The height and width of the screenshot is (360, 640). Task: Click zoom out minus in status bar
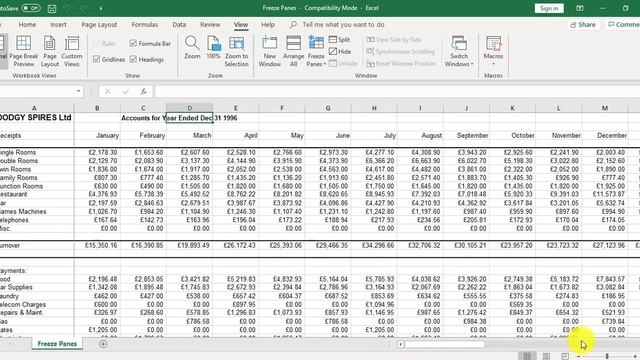578,356
